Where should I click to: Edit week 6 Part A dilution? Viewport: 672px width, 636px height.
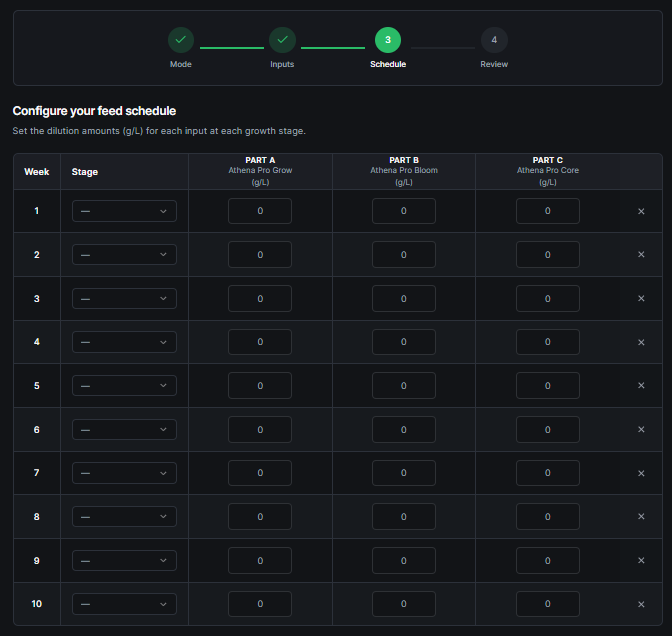260,429
